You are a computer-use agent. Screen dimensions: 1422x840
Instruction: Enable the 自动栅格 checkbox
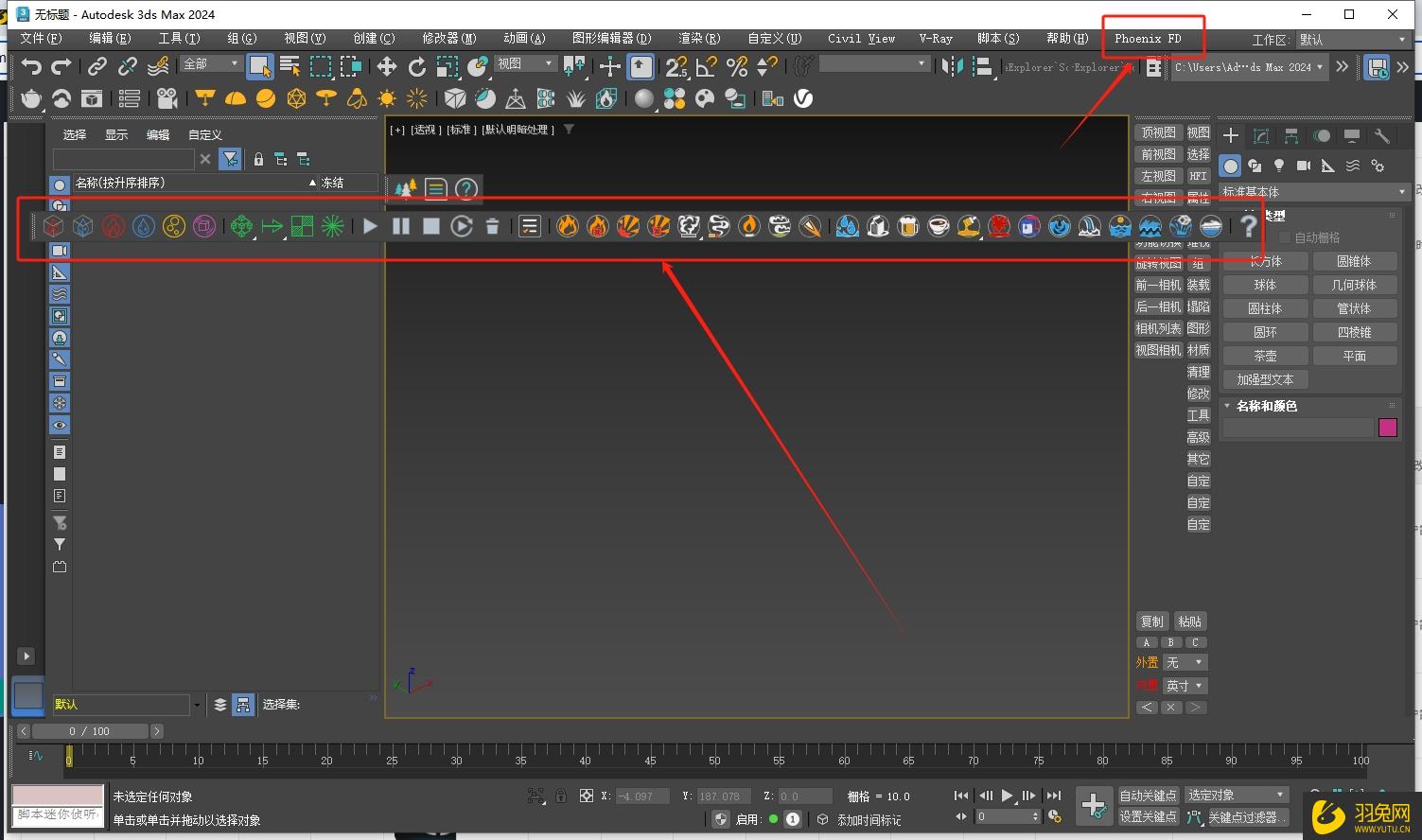pyautogui.click(x=1285, y=237)
